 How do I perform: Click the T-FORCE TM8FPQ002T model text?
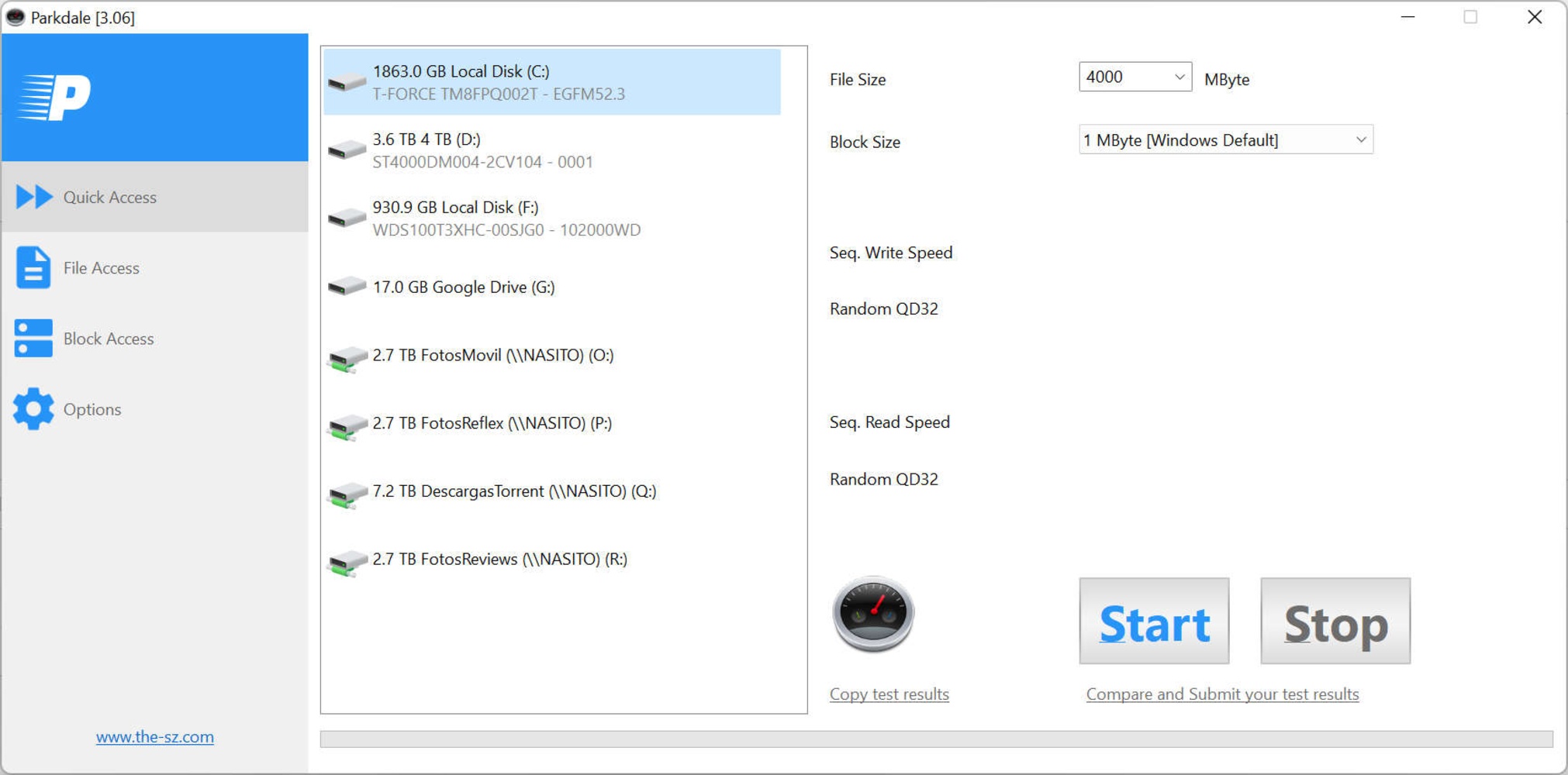click(x=455, y=94)
